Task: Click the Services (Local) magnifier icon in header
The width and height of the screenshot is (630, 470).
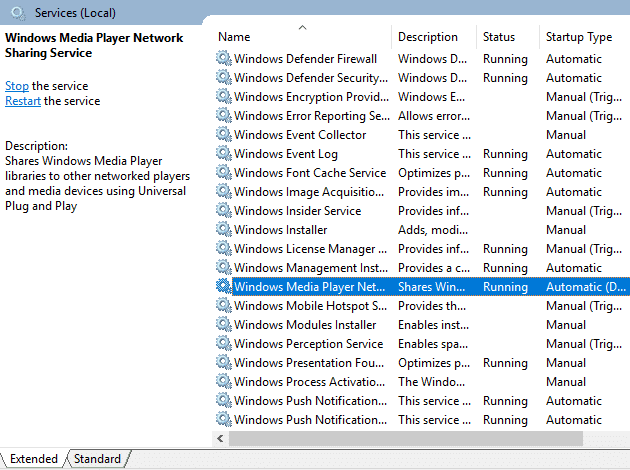Action: pos(18,13)
